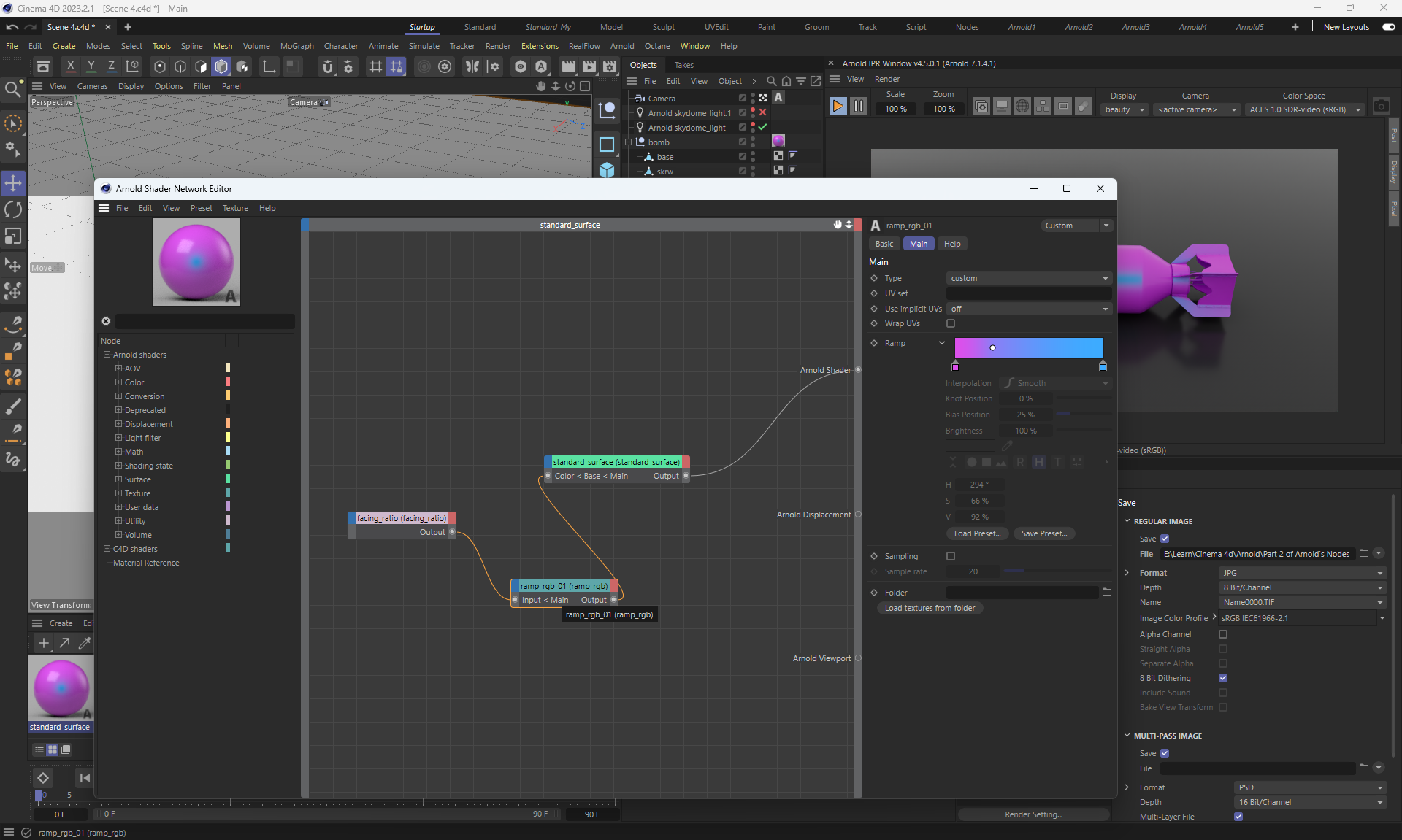This screenshot has width=1402, height=840.
Task: Toggle the Alpha Channel checkbox
Action: coord(1223,634)
